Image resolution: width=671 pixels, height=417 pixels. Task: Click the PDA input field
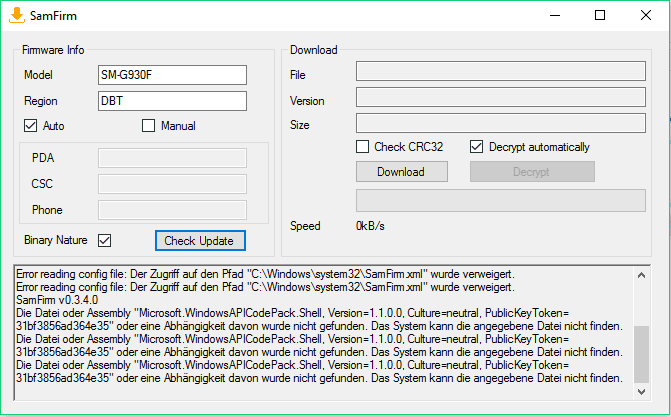pyautogui.click(x=172, y=158)
